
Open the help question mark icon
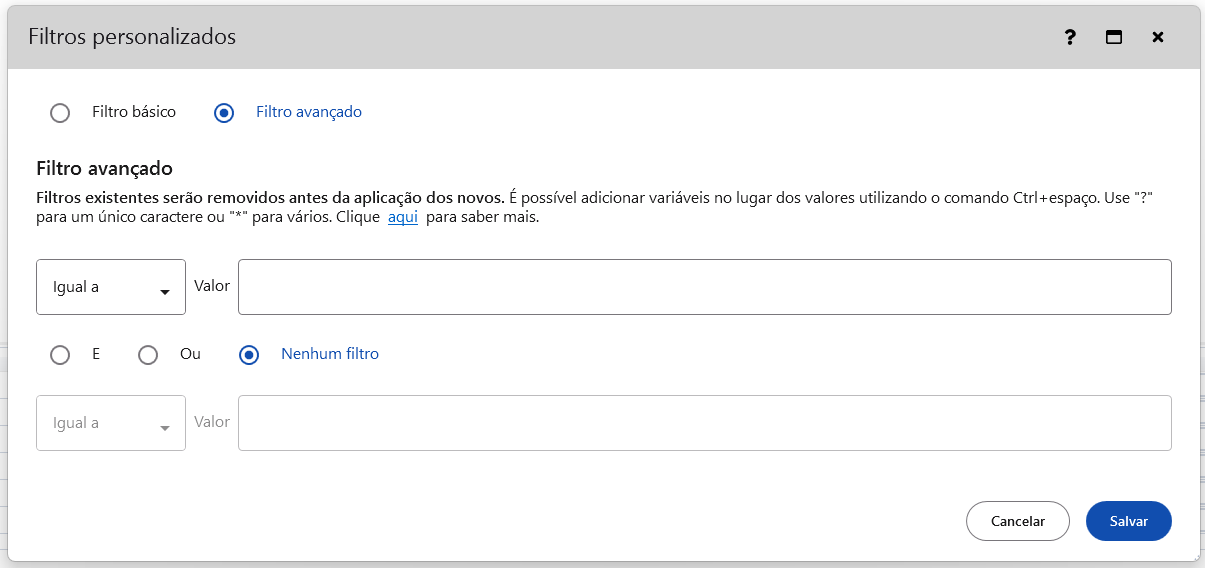coord(1070,38)
